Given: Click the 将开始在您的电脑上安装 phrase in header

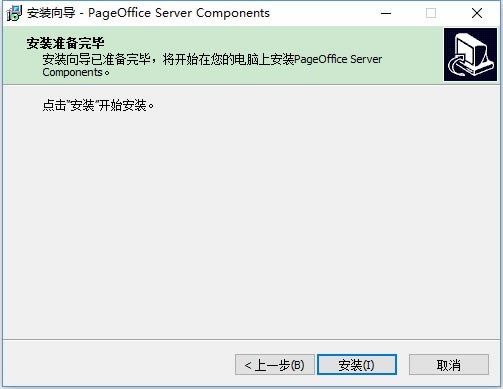Looking at the screenshot, I should [228, 59].
